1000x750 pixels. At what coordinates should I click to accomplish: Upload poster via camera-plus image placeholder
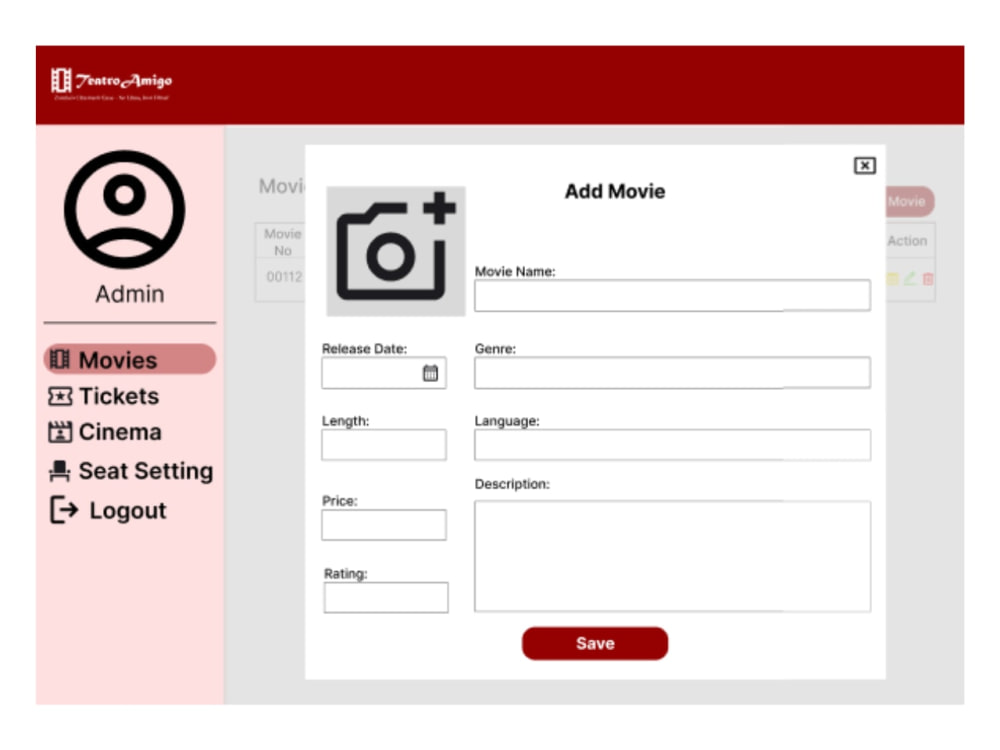point(396,251)
